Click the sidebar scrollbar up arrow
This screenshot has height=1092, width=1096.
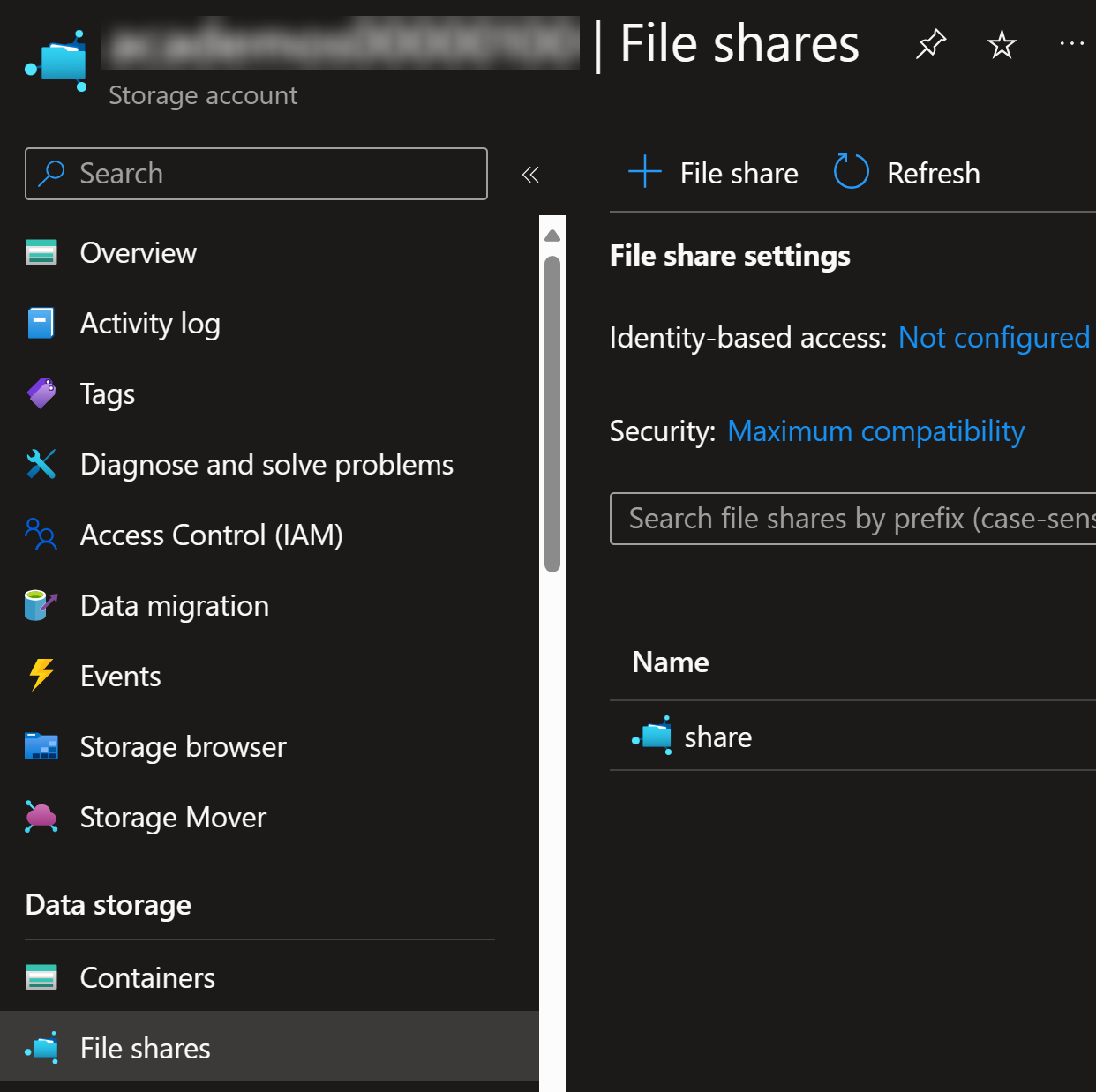[x=552, y=236]
